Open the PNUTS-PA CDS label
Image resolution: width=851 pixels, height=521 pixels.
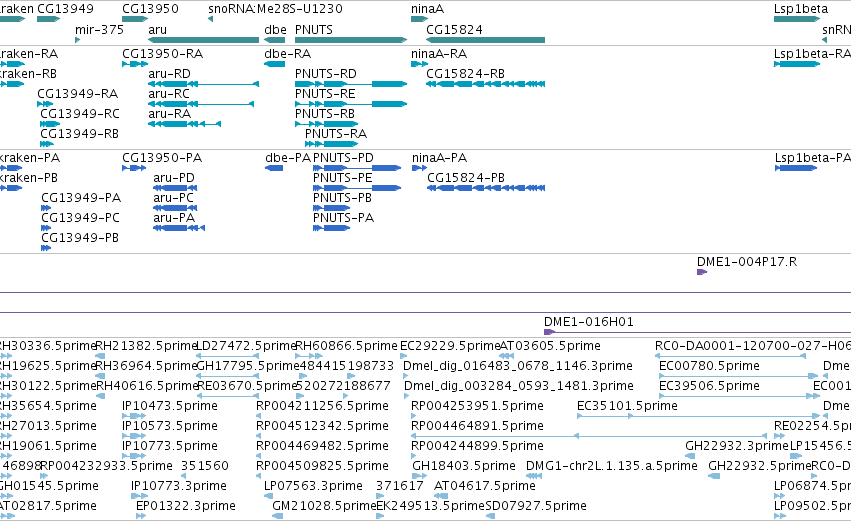pos(343,218)
